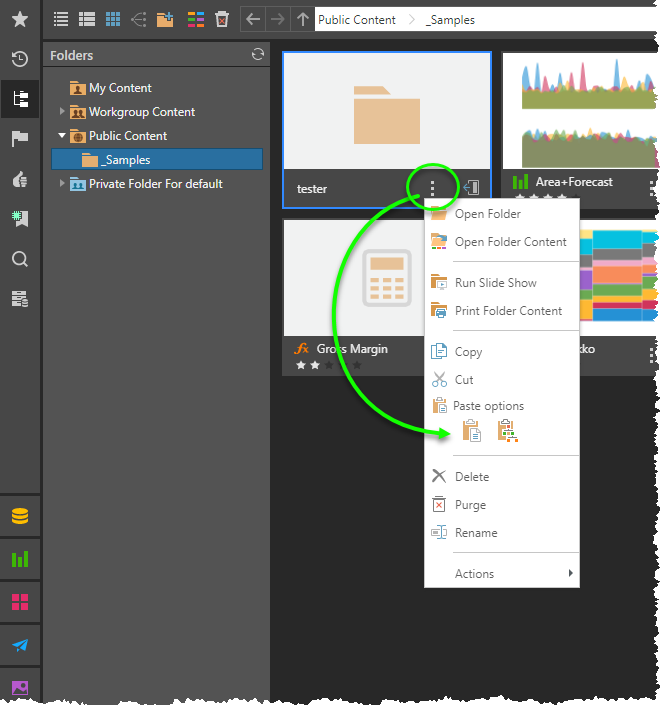This screenshot has height=705, width=660.
Task: Switch to thumbnail grid view
Action: click(113, 19)
